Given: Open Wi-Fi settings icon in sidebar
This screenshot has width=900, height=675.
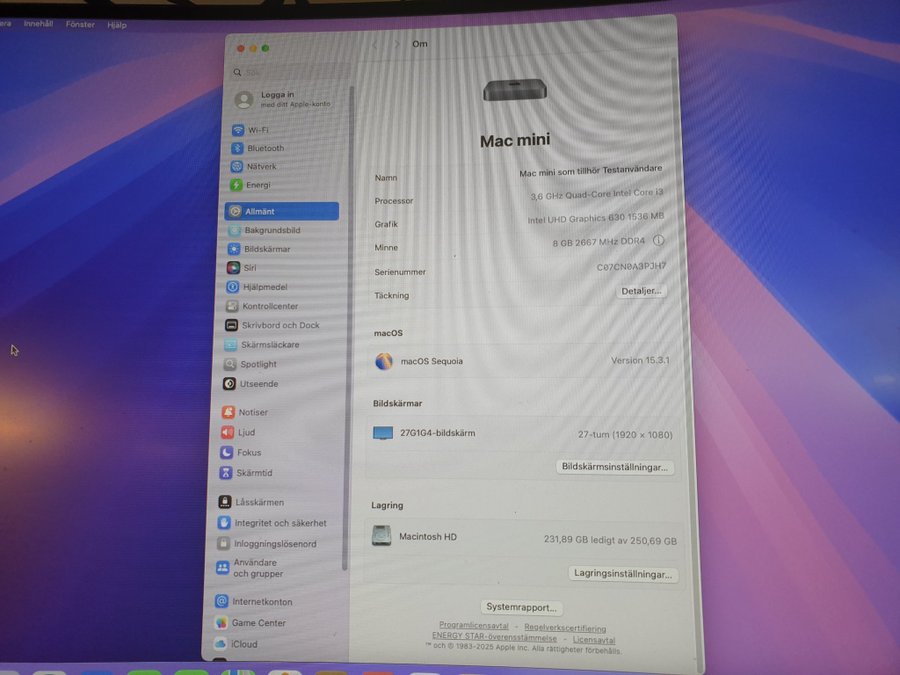Looking at the screenshot, I should click(x=238, y=130).
